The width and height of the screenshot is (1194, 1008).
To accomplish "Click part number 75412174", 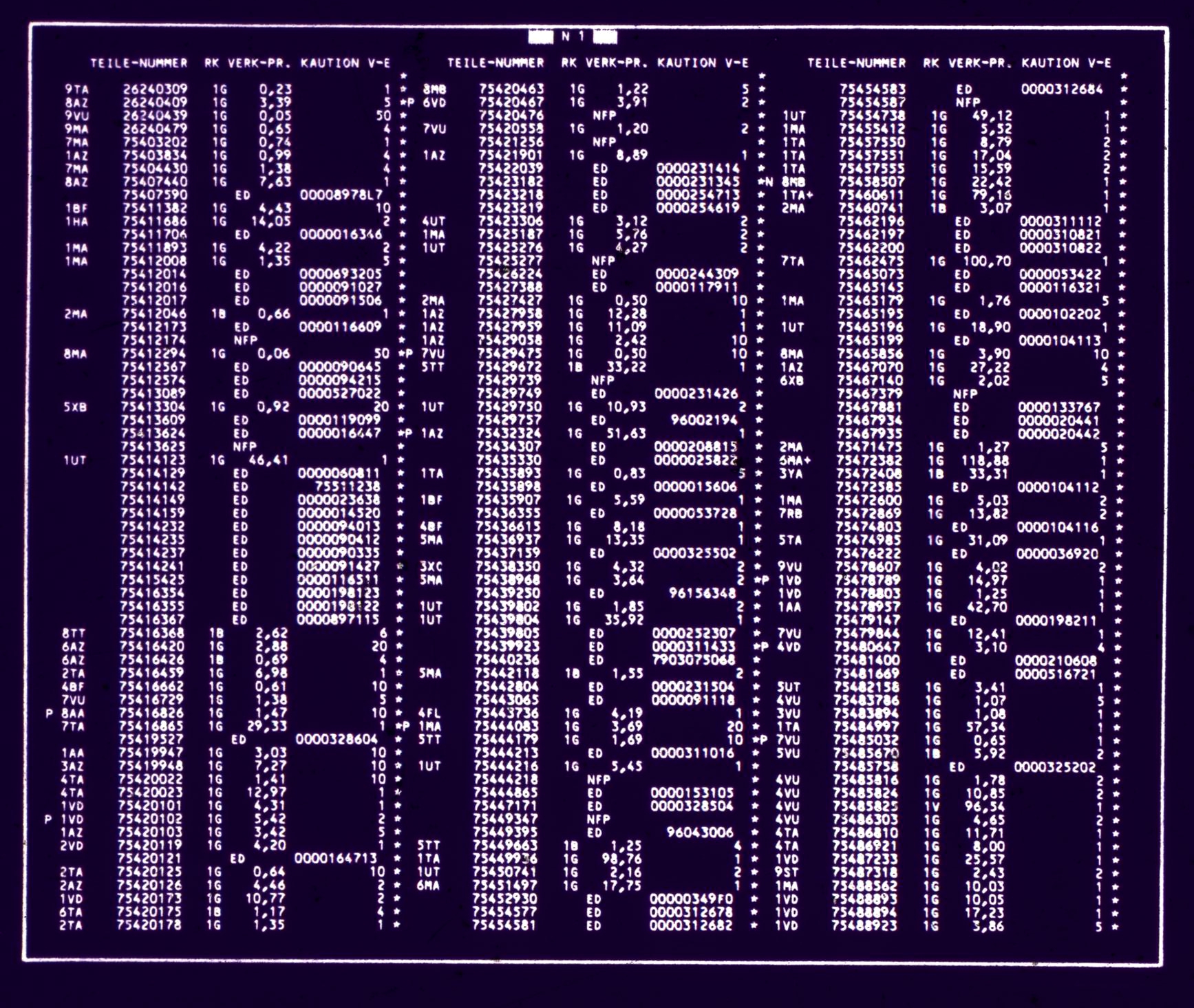I will coord(154,340).
